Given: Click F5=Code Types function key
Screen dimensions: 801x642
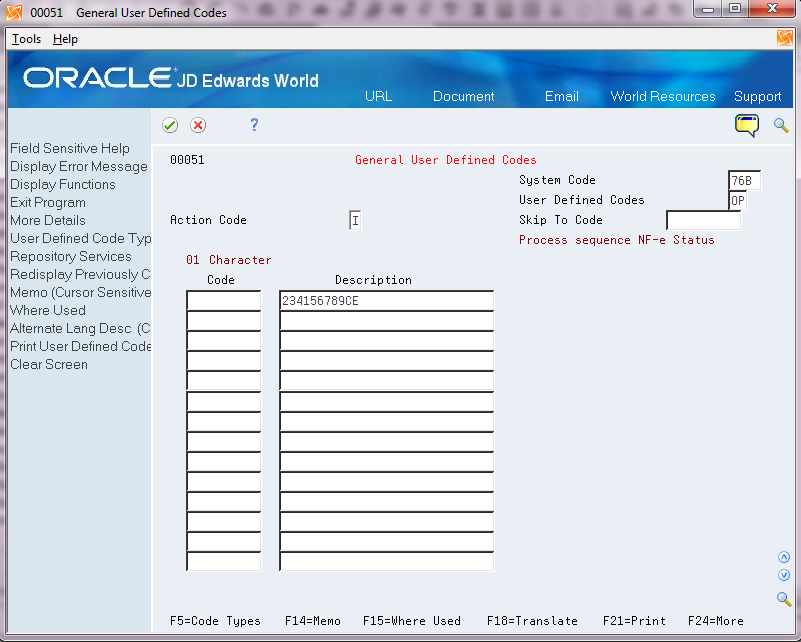Looking at the screenshot, I should coord(215,621).
